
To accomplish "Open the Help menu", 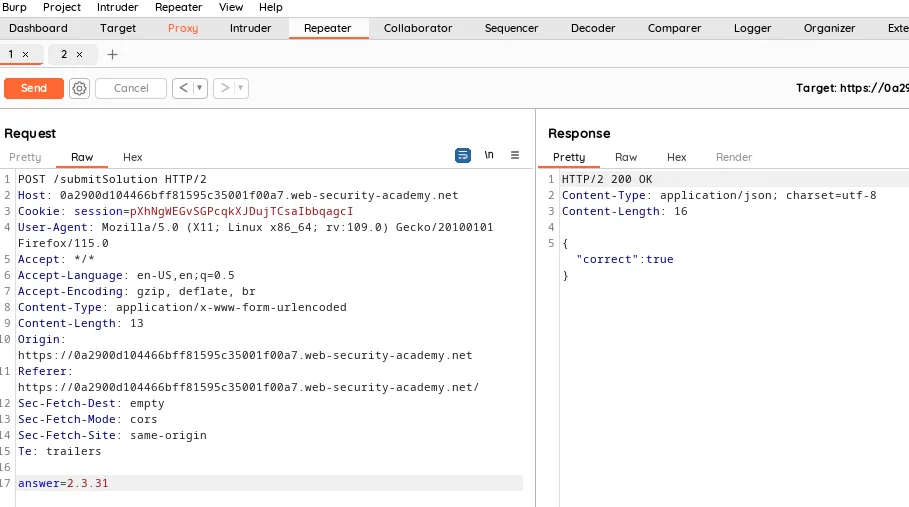I will point(270,8).
